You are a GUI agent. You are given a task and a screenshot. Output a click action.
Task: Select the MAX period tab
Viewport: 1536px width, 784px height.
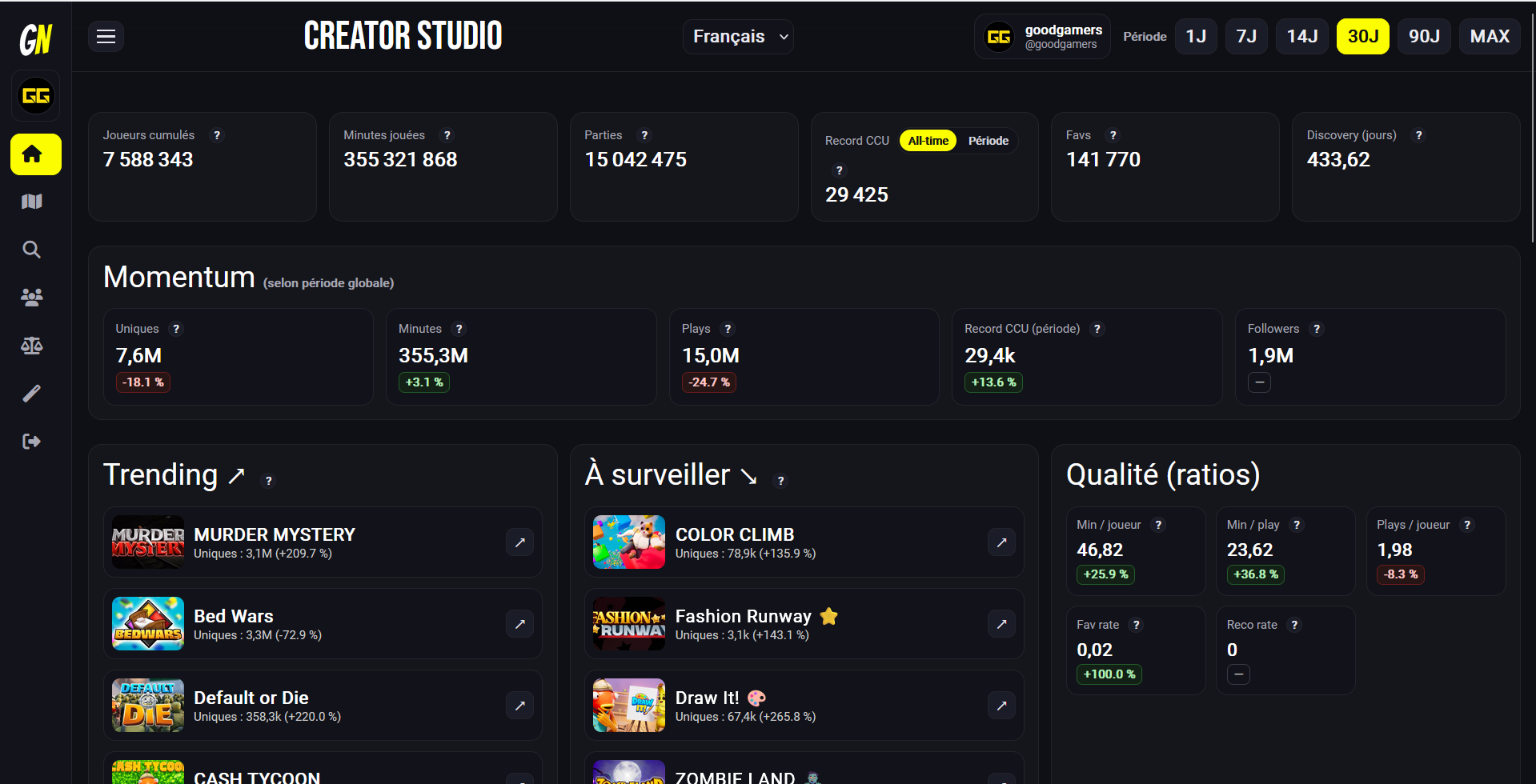1489,37
